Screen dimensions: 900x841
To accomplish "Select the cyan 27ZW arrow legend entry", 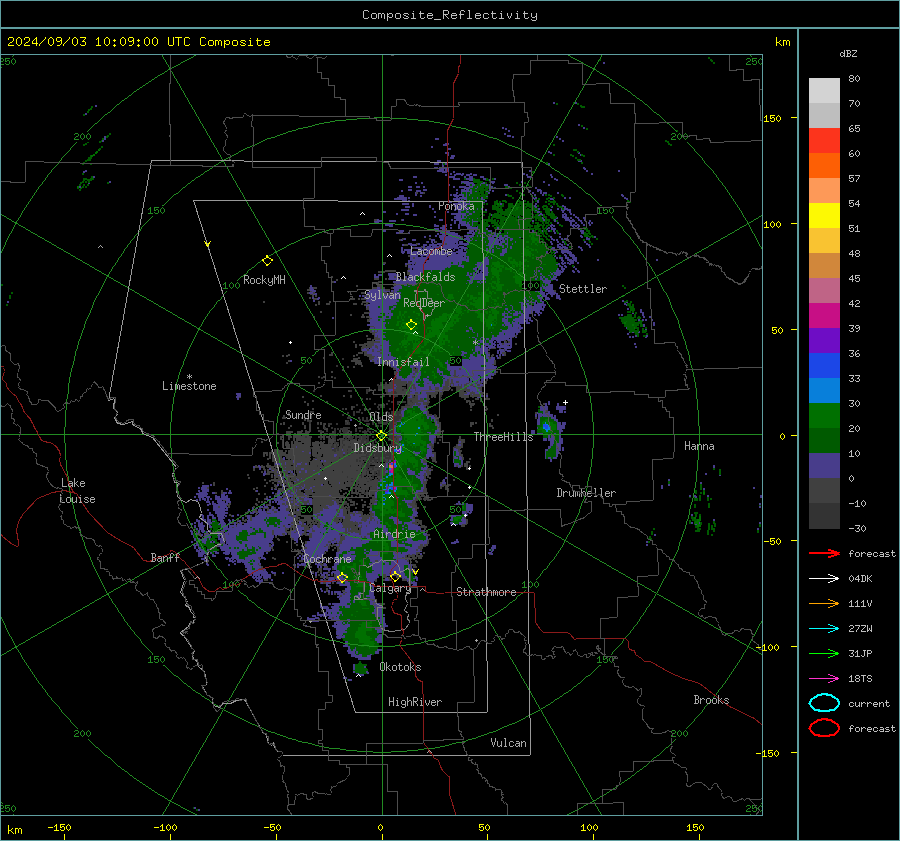I will tap(824, 629).
